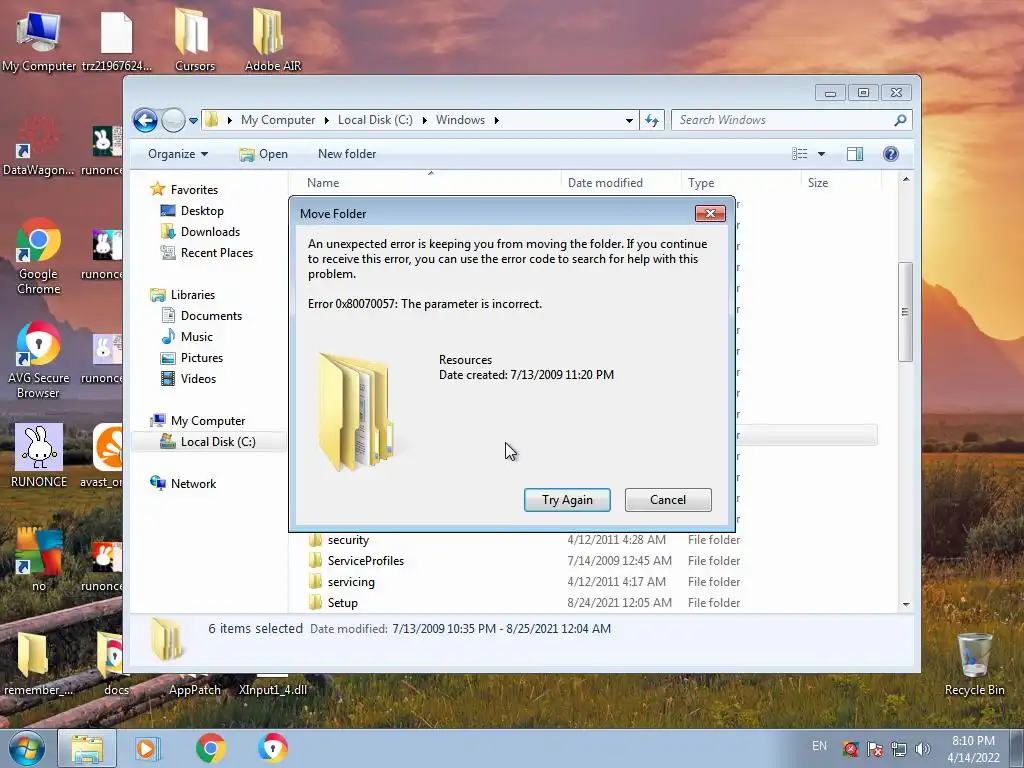
Task: Open the Organize menu
Action: click(178, 154)
